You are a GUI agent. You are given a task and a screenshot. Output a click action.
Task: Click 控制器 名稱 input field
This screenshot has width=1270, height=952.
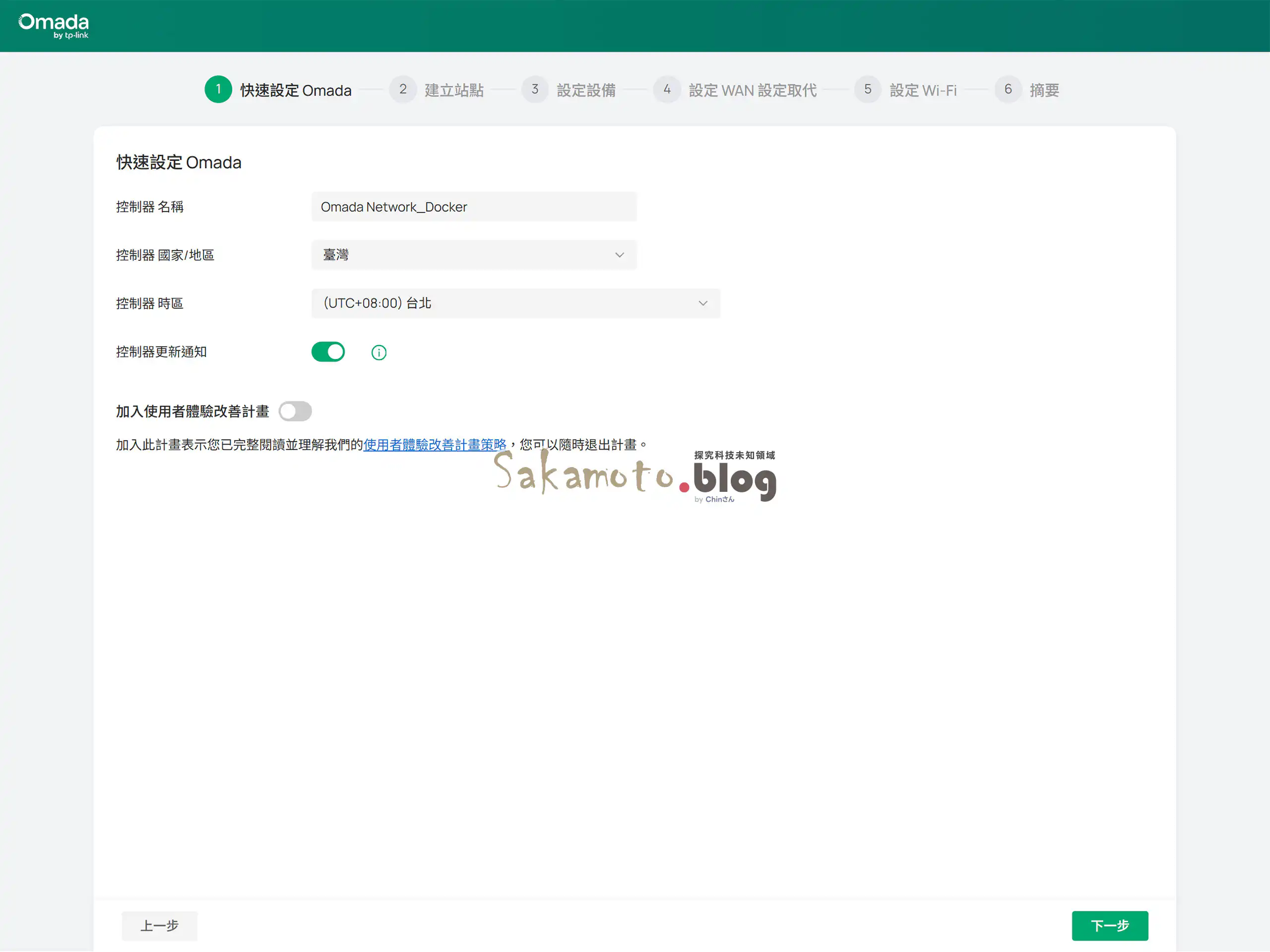pos(473,207)
